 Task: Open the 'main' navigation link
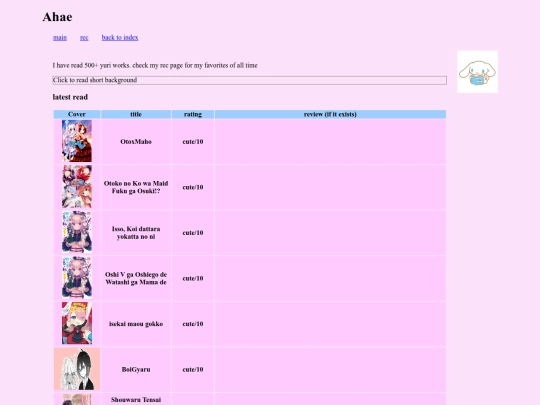coord(60,38)
